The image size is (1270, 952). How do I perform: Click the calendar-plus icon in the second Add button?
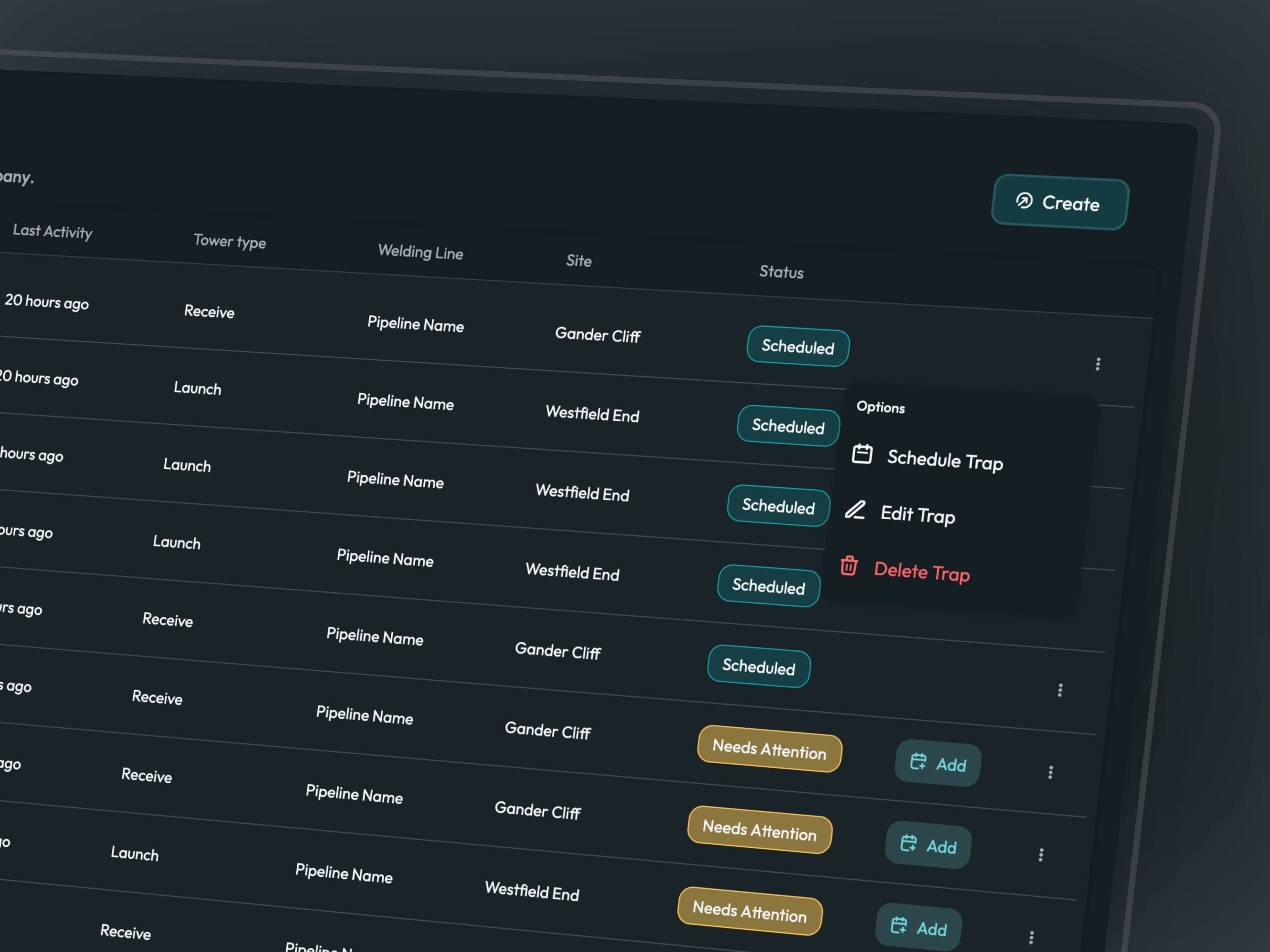(908, 843)
